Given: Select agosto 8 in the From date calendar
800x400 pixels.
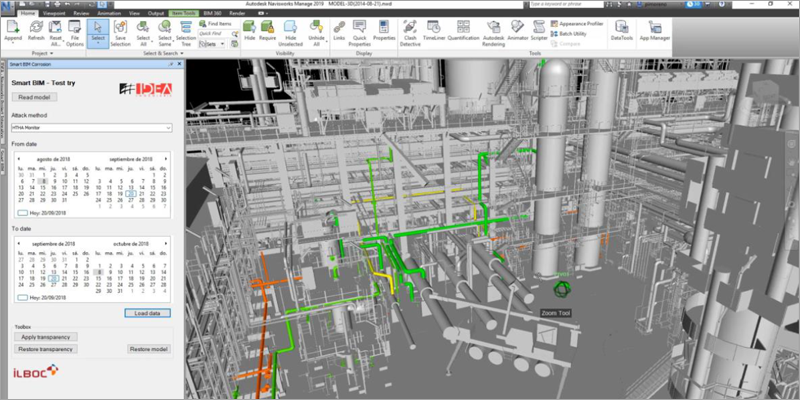Looking at the screenshot, I should 43,181.
